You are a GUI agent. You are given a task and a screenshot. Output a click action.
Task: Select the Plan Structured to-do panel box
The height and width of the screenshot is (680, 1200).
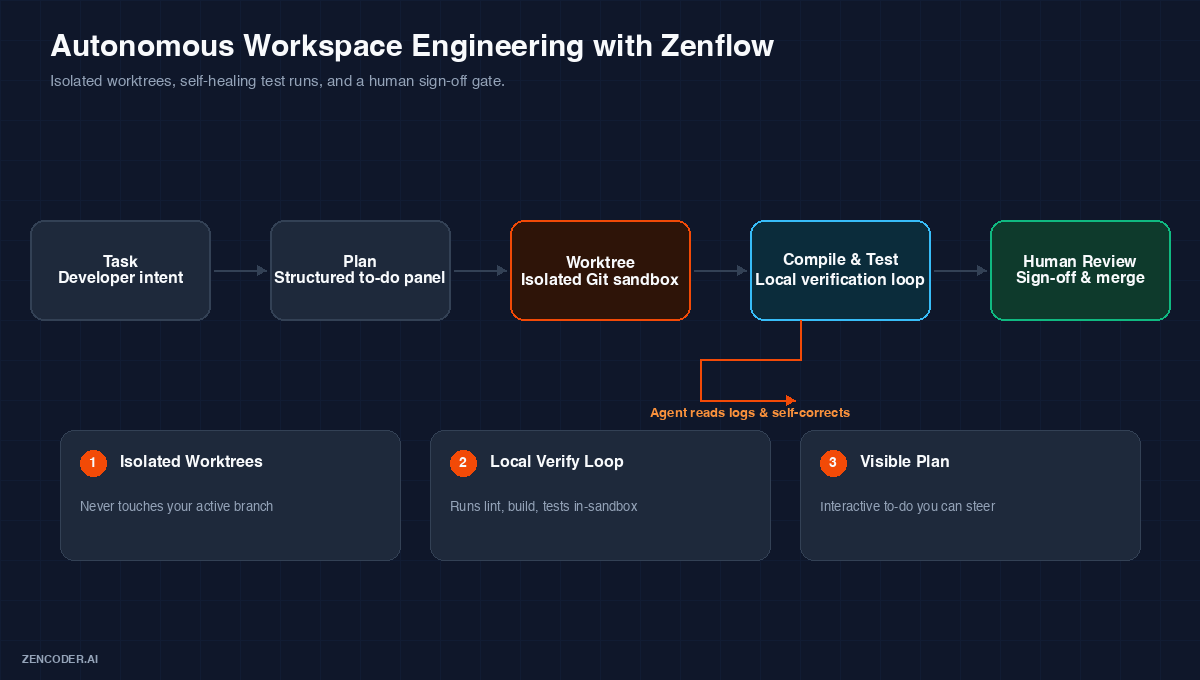(360, 270)
